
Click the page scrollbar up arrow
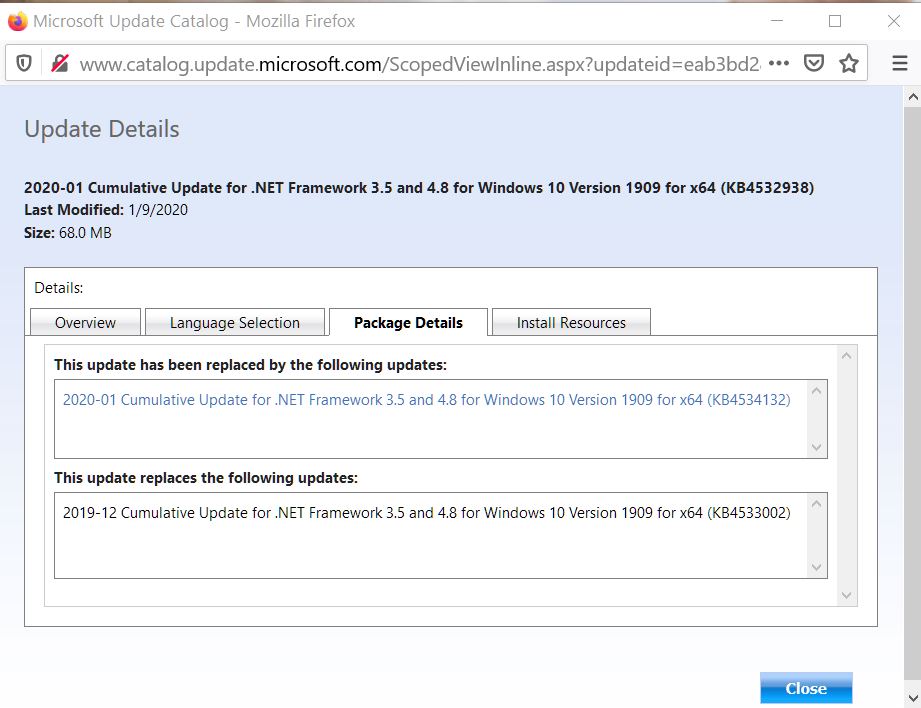coord(911,97)
